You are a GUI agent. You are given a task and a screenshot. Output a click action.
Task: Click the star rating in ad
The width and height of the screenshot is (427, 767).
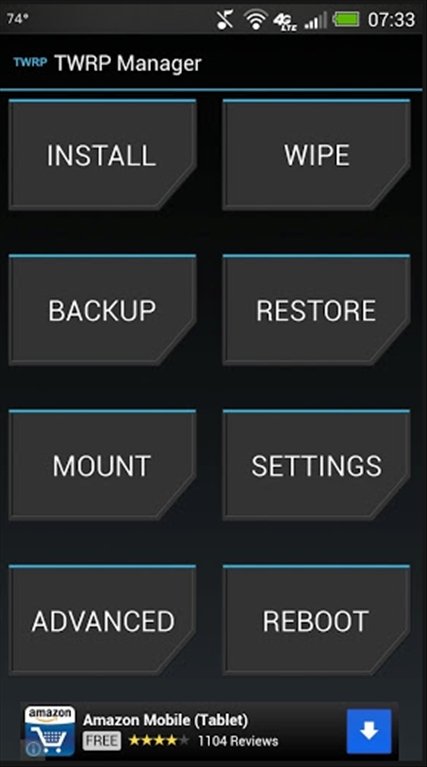coord(158,741)
